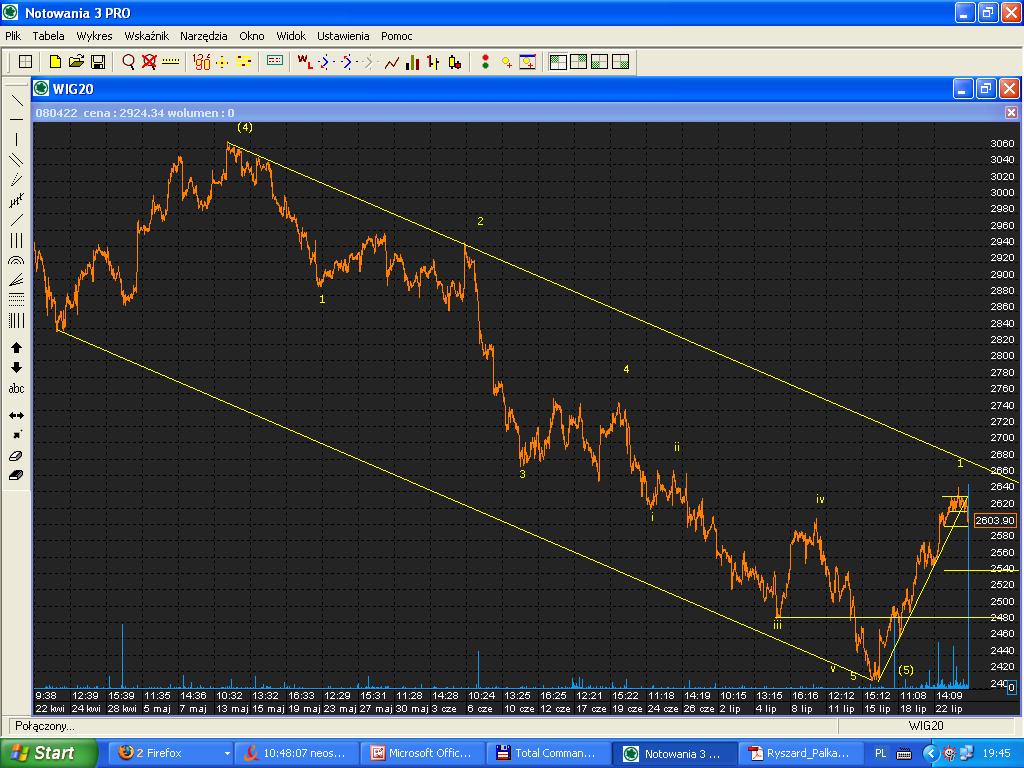Click the table grid icon in toolbar

(x=25, y=62)
